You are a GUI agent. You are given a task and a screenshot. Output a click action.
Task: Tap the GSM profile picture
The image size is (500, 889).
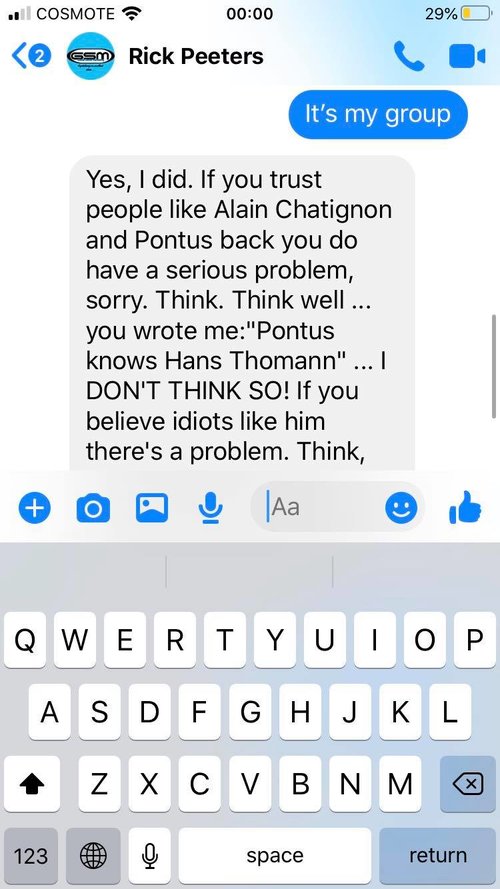(x=91, y=56)
